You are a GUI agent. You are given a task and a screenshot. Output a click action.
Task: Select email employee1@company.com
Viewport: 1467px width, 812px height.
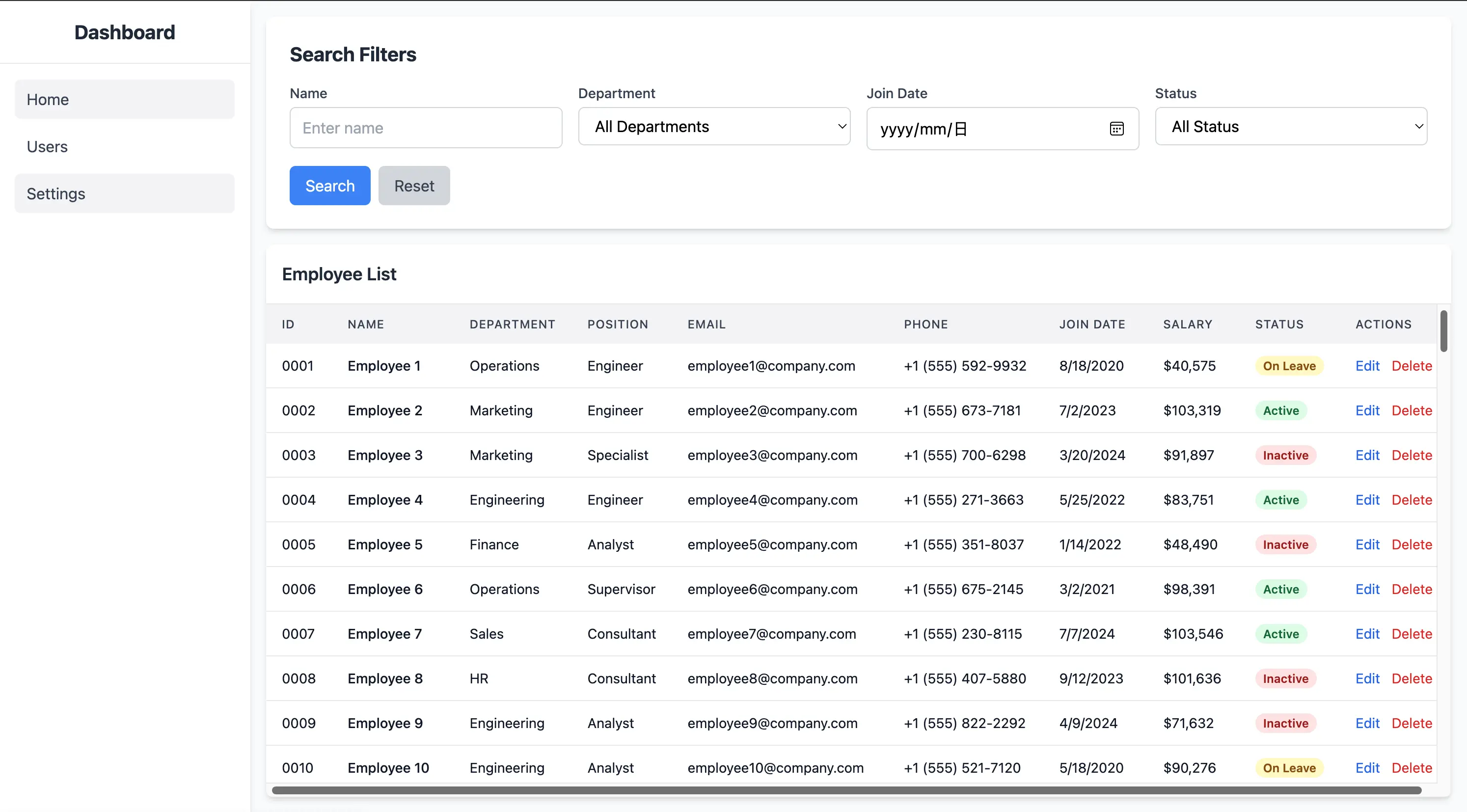click(771, 366)
